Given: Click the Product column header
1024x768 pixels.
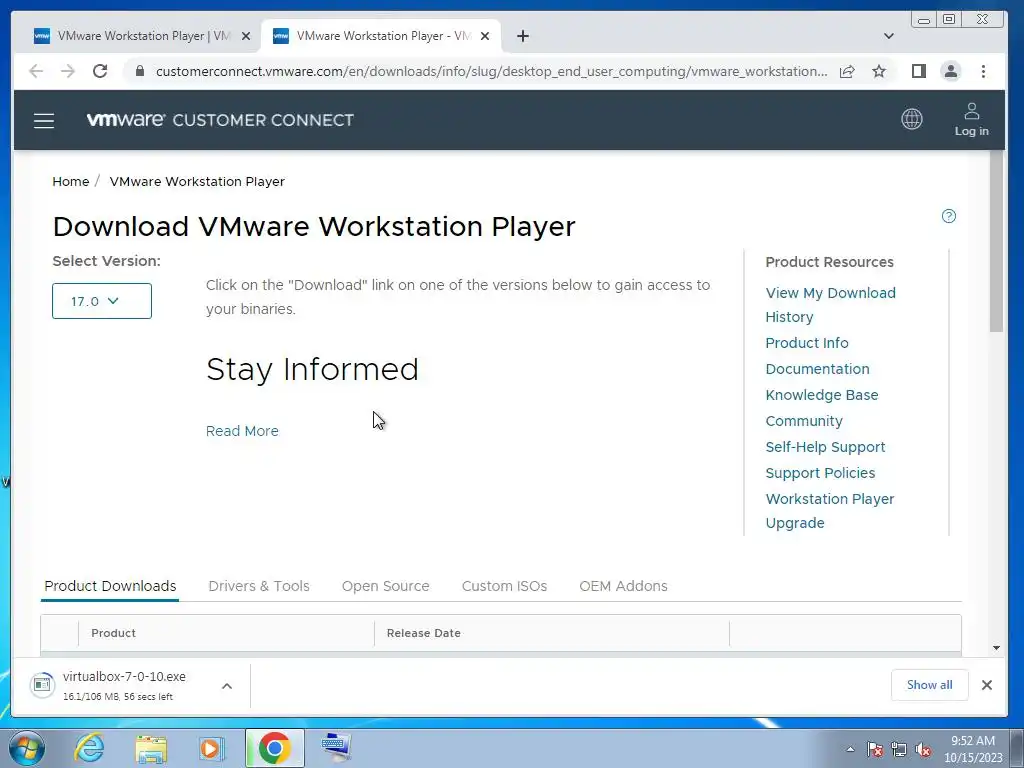Looking at the screenshot, I should 114,633.
